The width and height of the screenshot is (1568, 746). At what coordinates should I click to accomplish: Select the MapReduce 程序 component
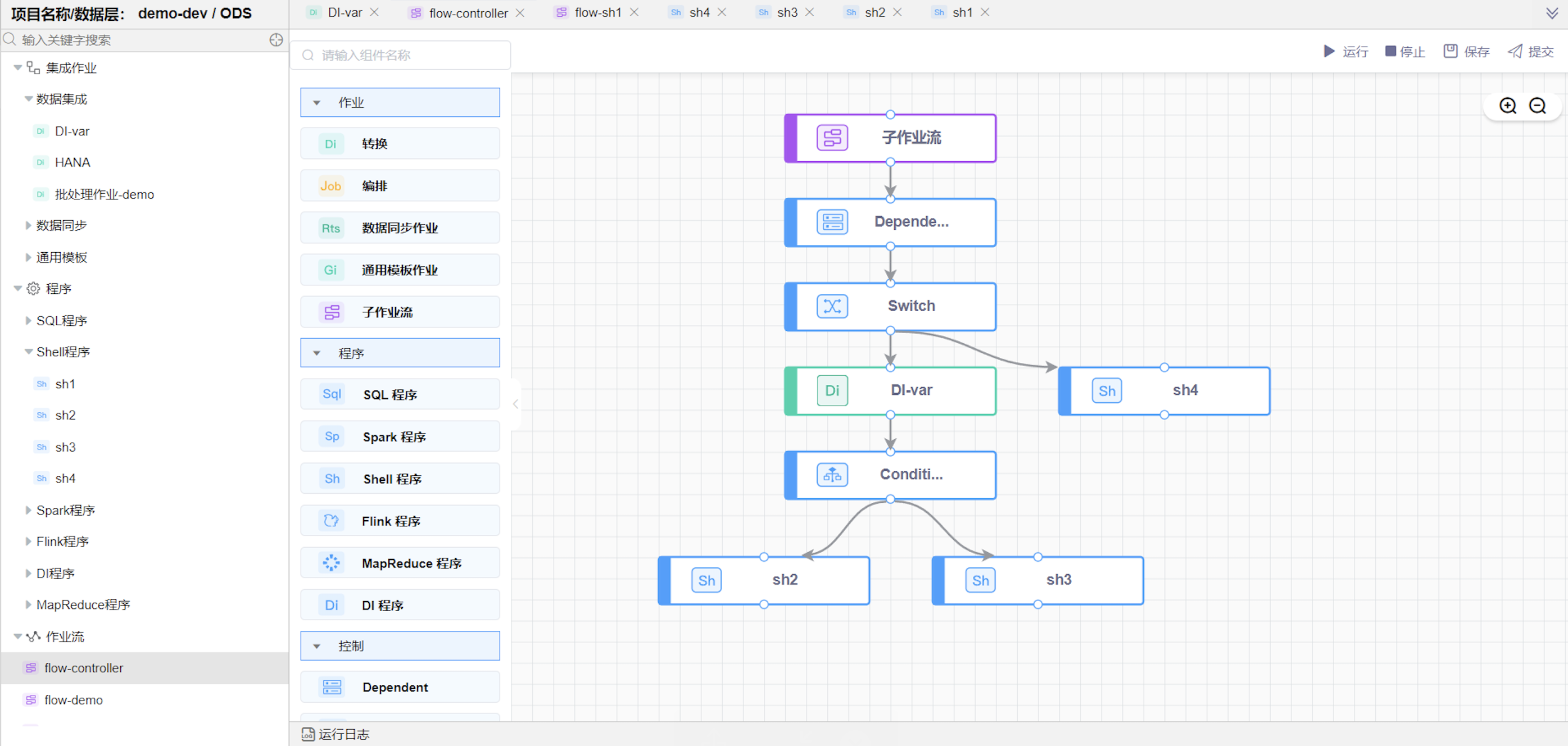click(x=399, y=563)
